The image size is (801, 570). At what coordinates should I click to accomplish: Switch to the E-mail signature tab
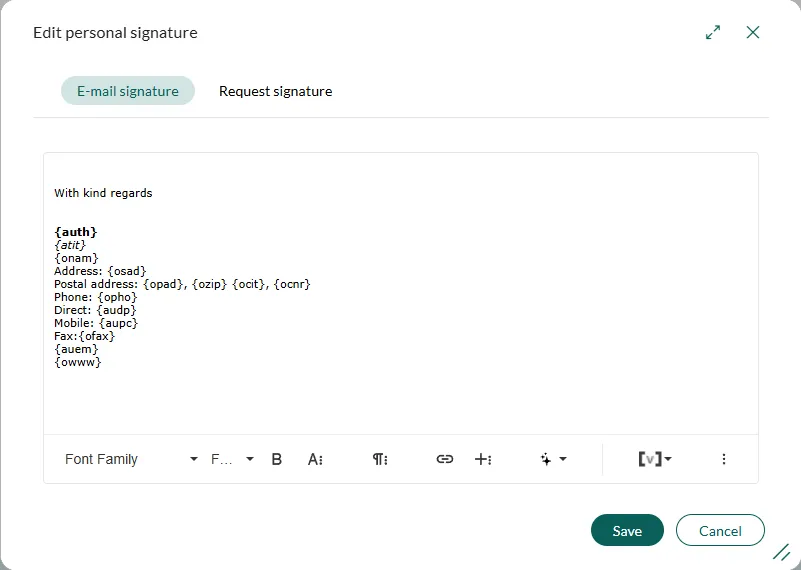(x=128, y=91)
